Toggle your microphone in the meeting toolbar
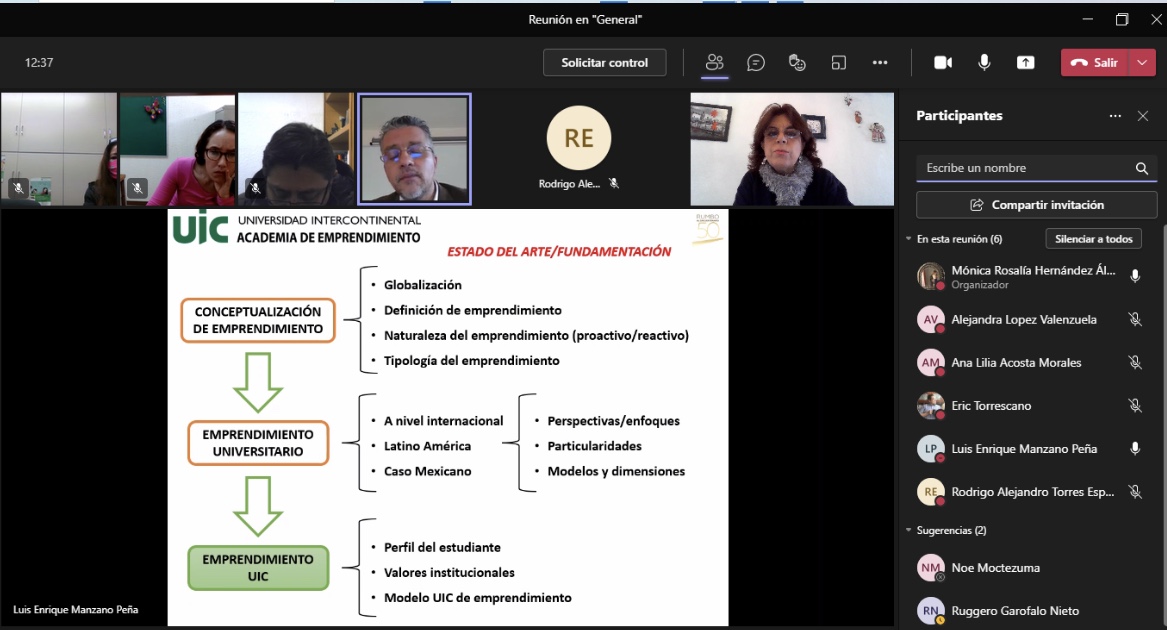The height and width of the screenshot is (630, 1167). pos(984,63)
